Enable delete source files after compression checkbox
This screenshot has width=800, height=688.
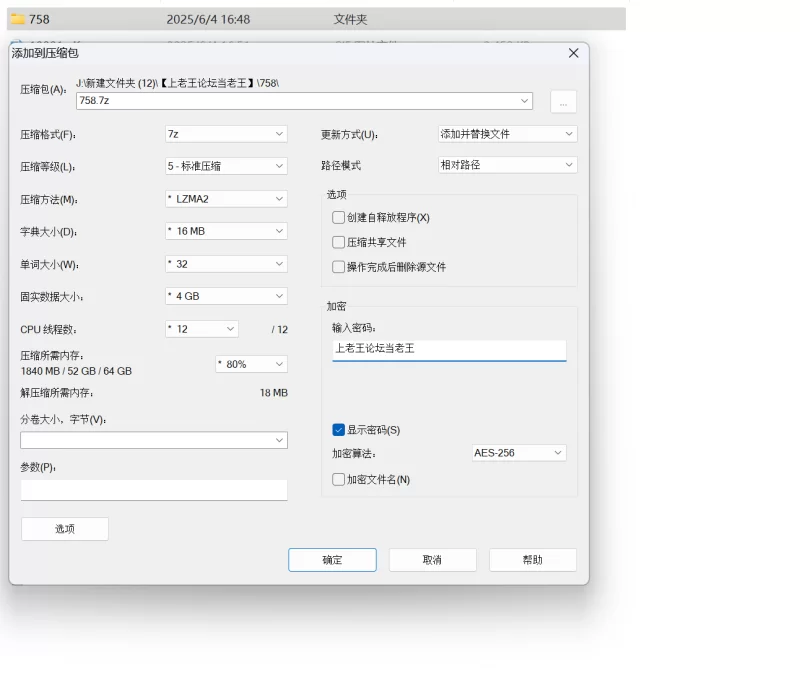tap(339, 267)
